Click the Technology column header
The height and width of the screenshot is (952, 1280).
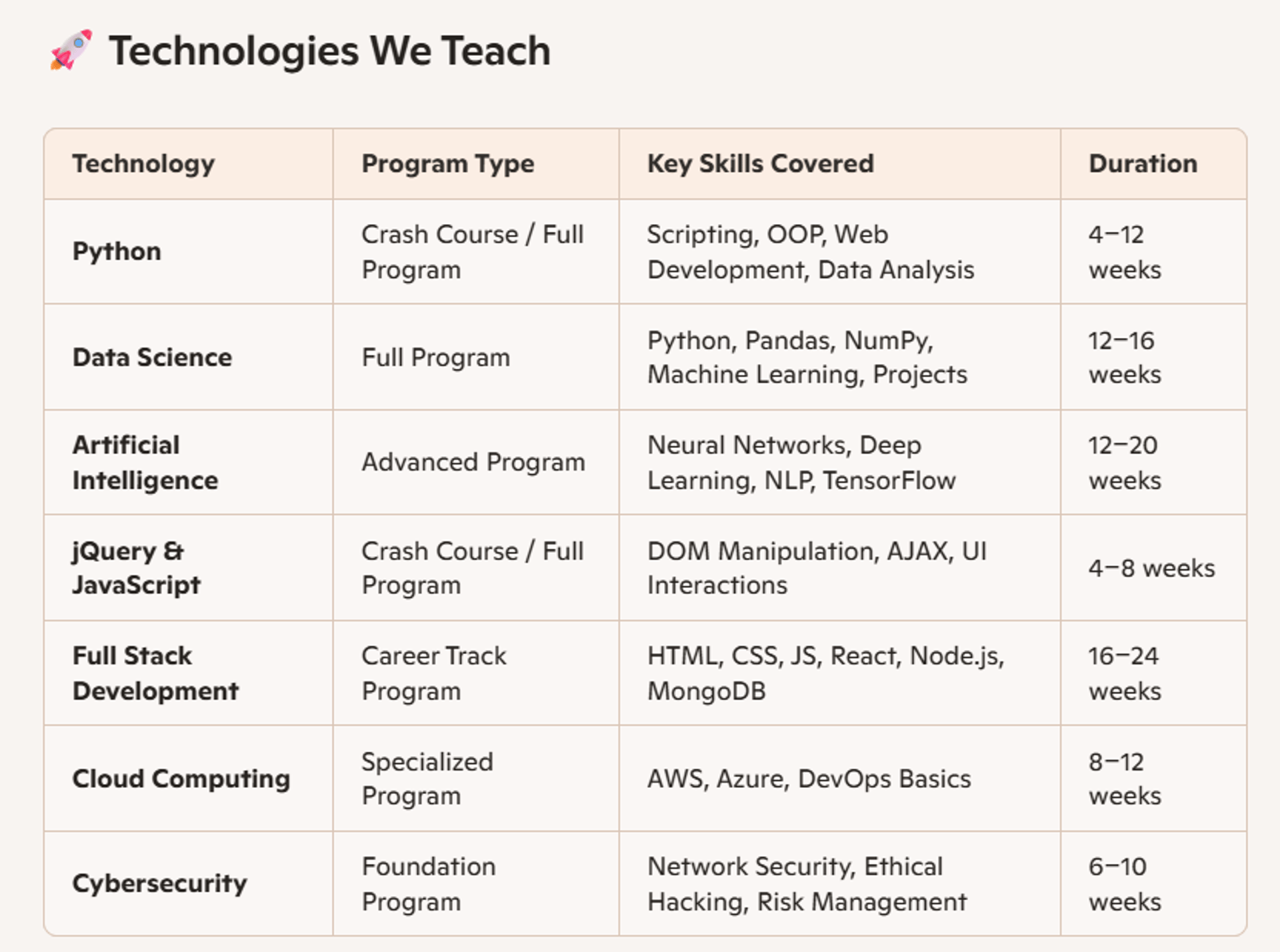click(x=143, y=164)
